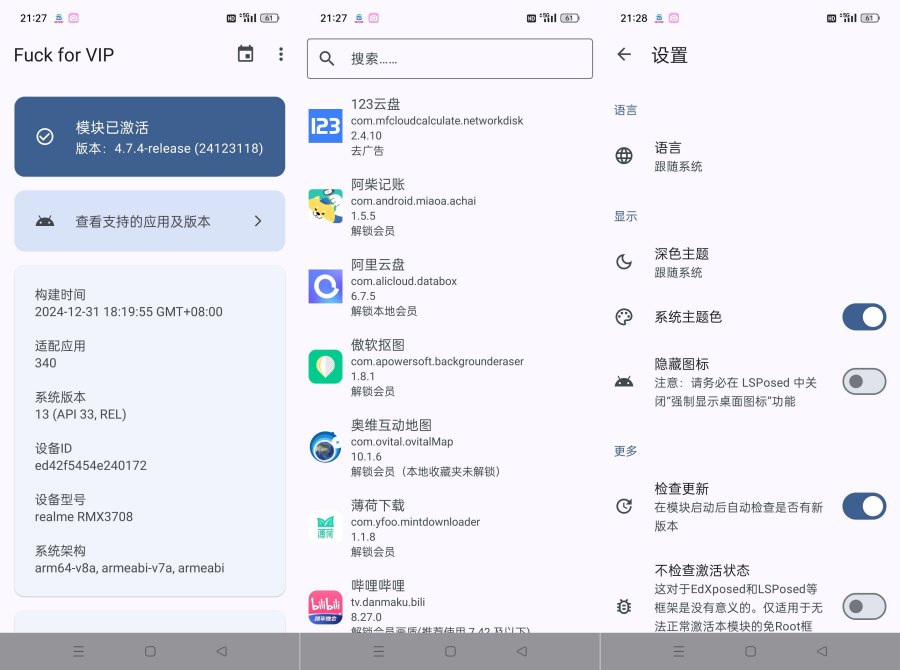The width and height of the screenshot is (900, 670).
Task: Enable the 隐藏图标 switch
Action: point(864,381)
